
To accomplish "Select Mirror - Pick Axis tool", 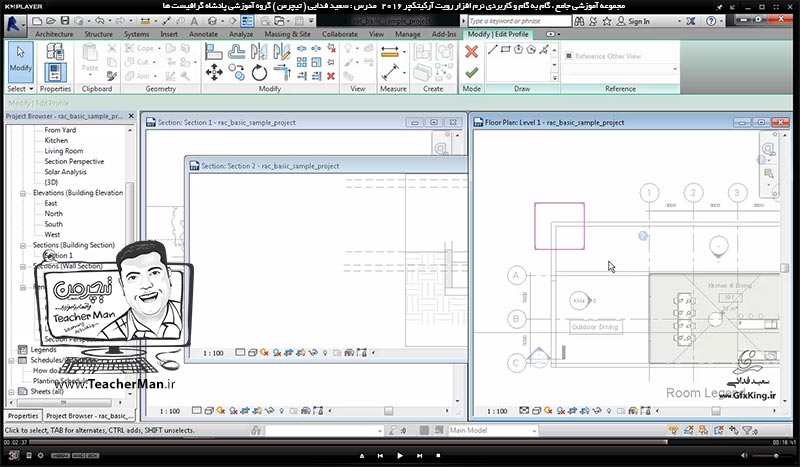I will (x=259, y=52).
